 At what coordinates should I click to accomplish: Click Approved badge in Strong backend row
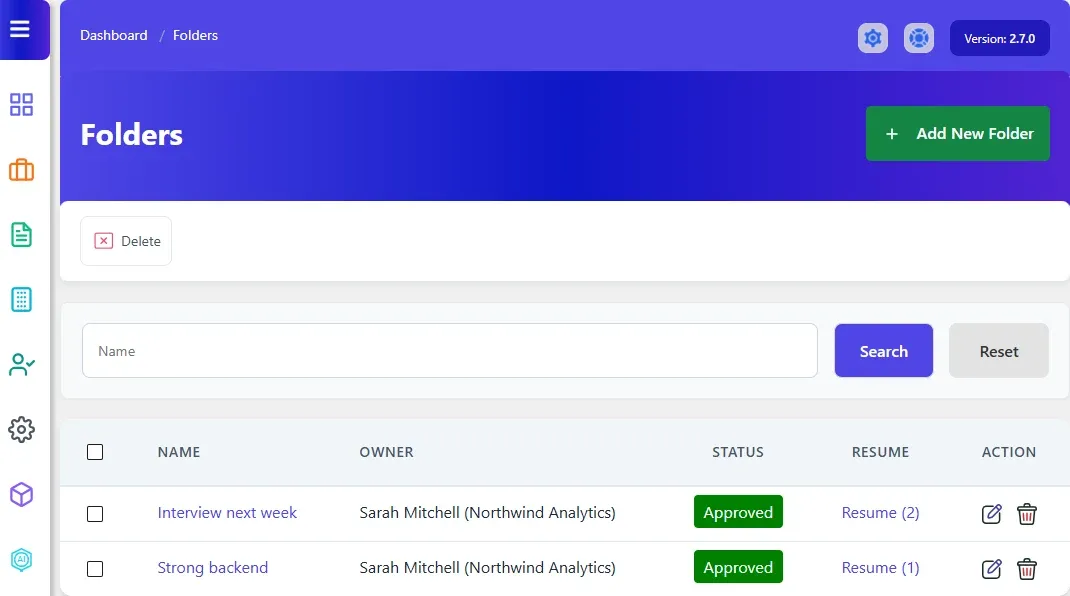(x=738, y=567)
